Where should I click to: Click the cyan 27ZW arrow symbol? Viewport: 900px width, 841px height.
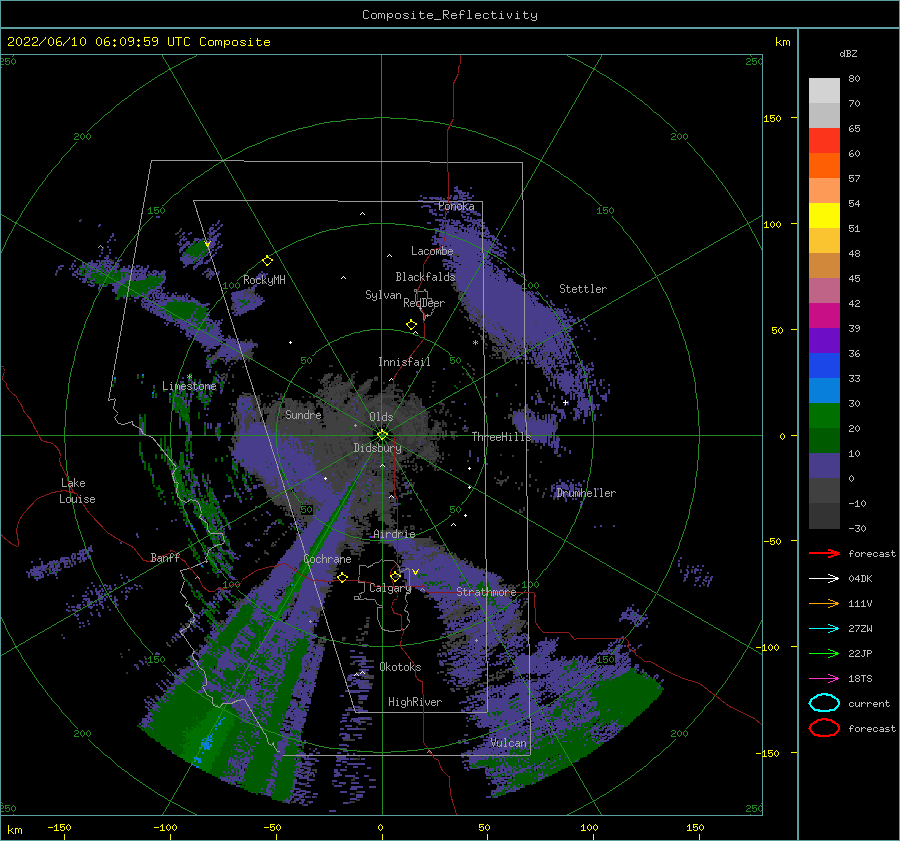pyautogui.click(x=824, y=629)
